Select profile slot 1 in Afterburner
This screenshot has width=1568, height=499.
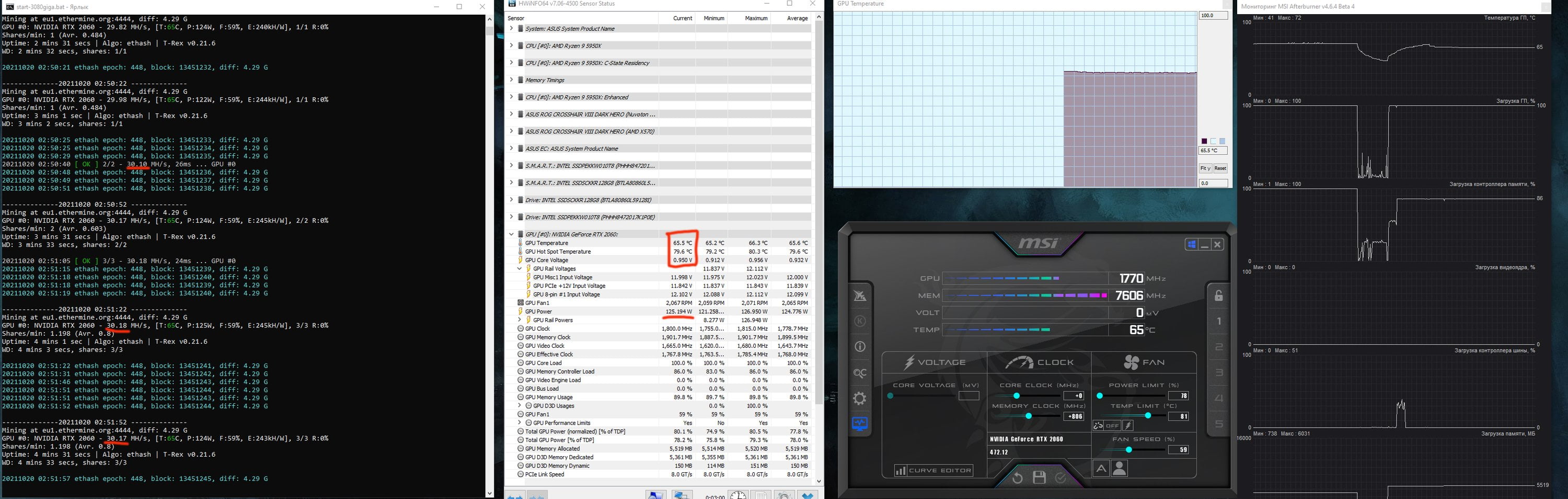(1219, 321)
